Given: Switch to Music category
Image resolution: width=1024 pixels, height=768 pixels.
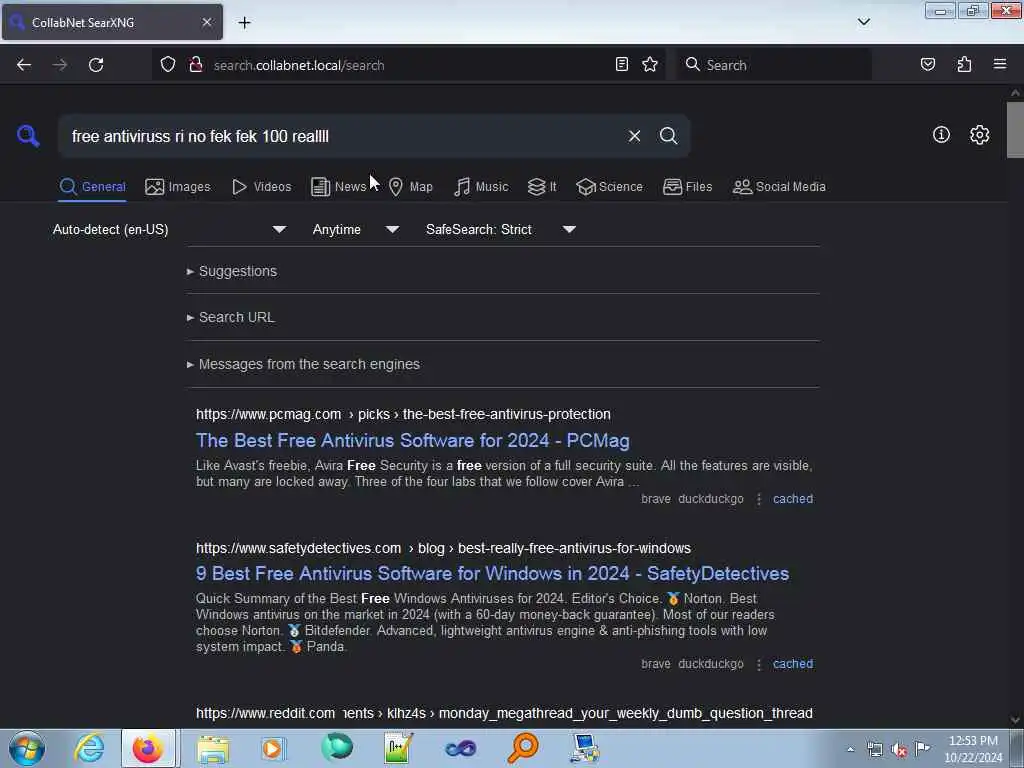Looking at the screenshot, I should 481,187.
